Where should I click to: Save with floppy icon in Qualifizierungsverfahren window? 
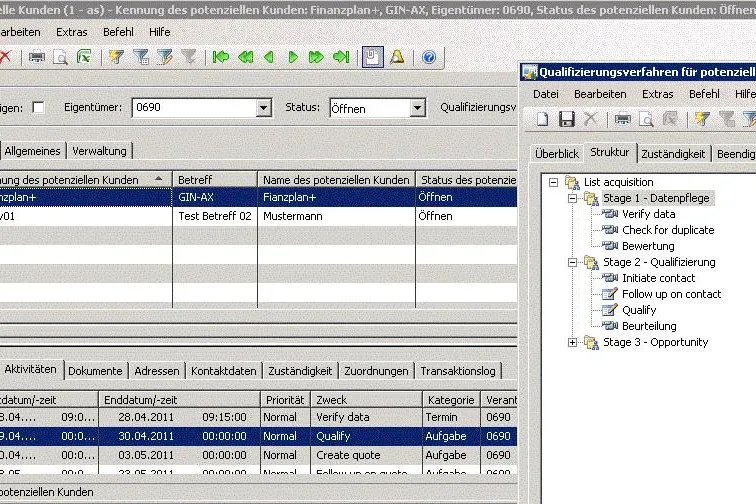click(x=567, y=119)
